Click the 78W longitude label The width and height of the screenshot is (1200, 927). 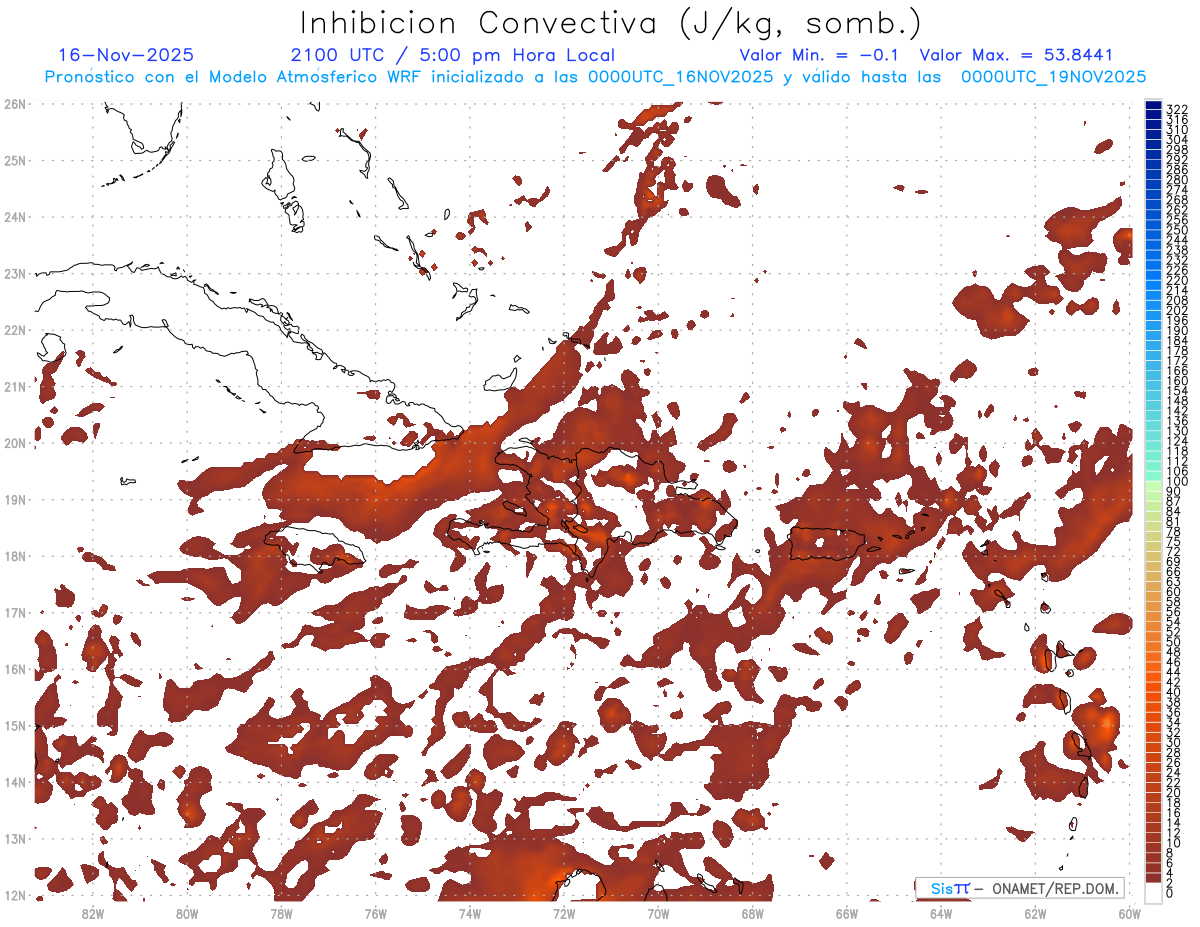281,913
